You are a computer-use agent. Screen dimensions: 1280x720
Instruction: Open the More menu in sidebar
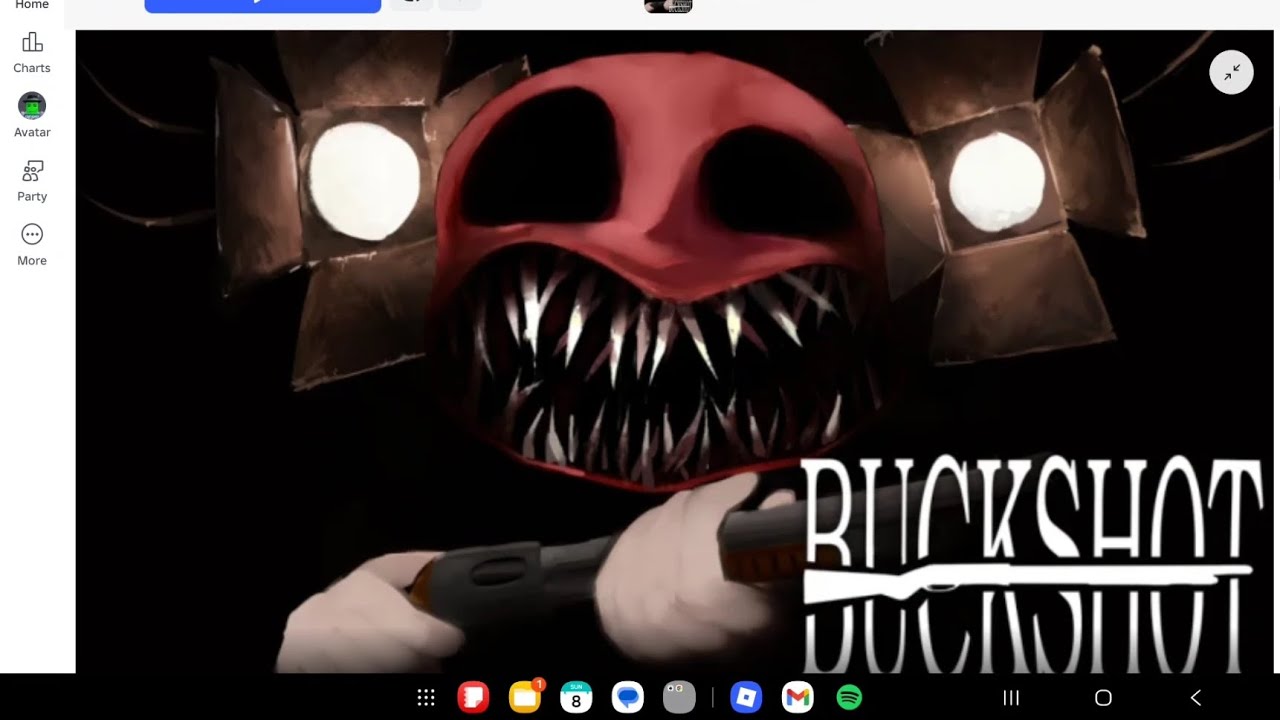(x=32, y=245)
